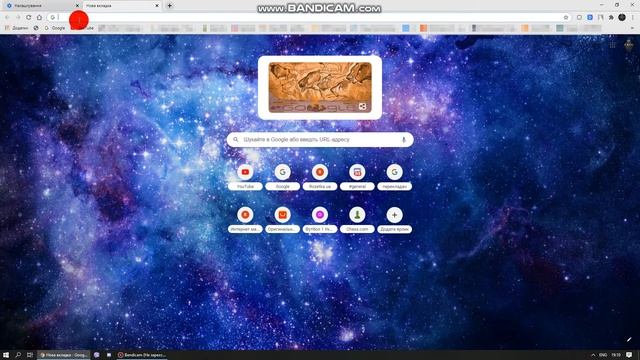
Task: Open the #general shortcut
Action: coord(357,178)
